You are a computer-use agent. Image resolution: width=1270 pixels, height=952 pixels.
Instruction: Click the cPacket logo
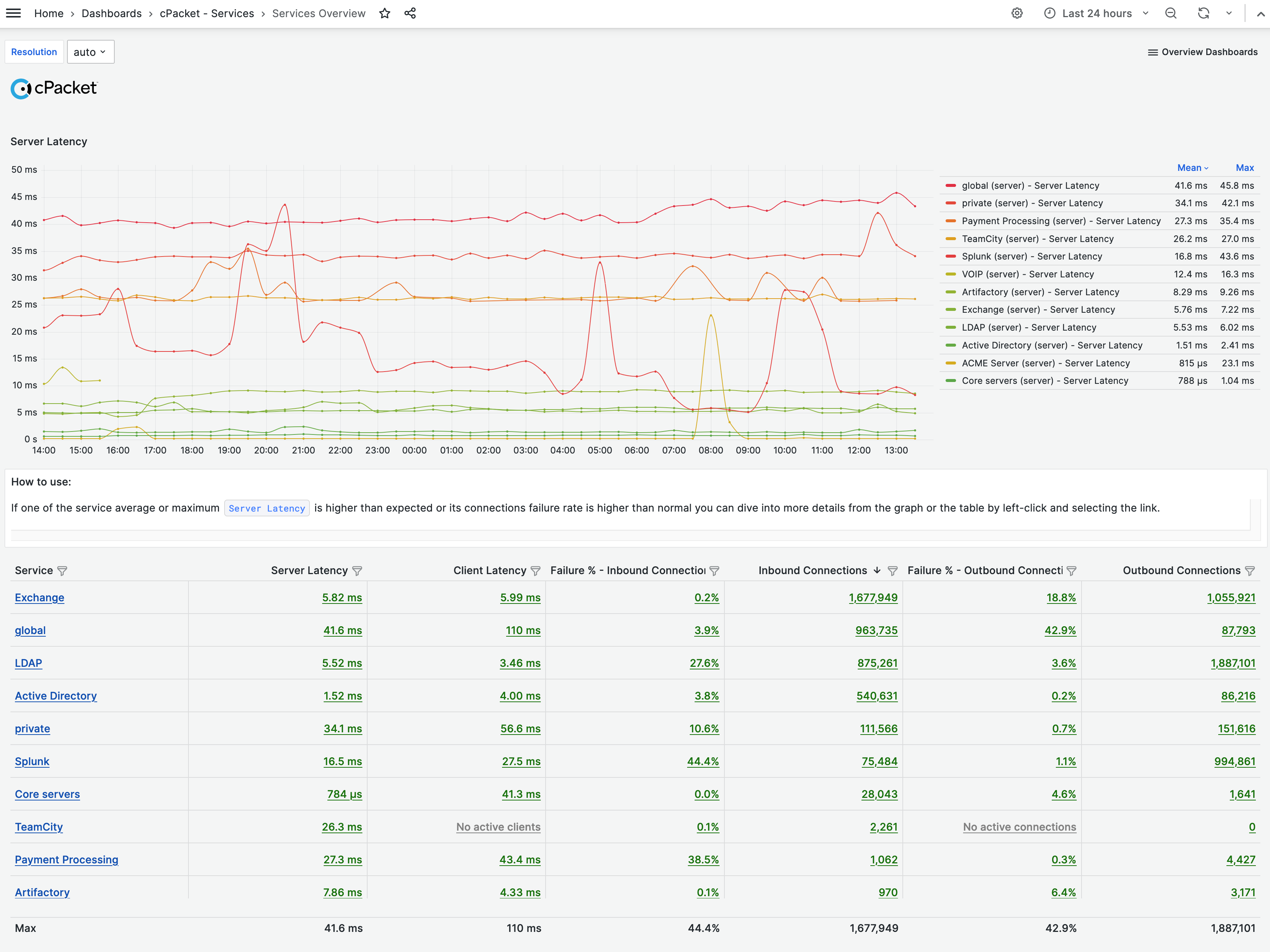(54, 88)
